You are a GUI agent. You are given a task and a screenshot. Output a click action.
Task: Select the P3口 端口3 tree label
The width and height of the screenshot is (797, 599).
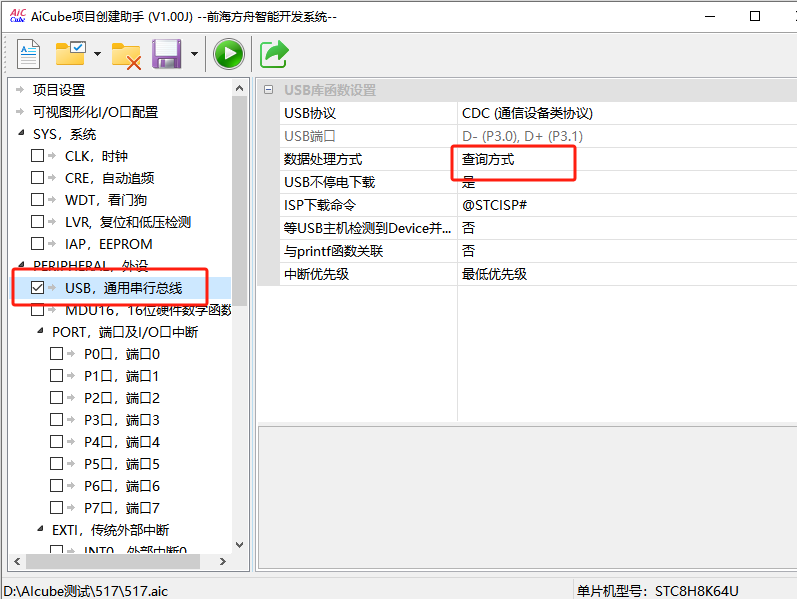click(122, 420)
